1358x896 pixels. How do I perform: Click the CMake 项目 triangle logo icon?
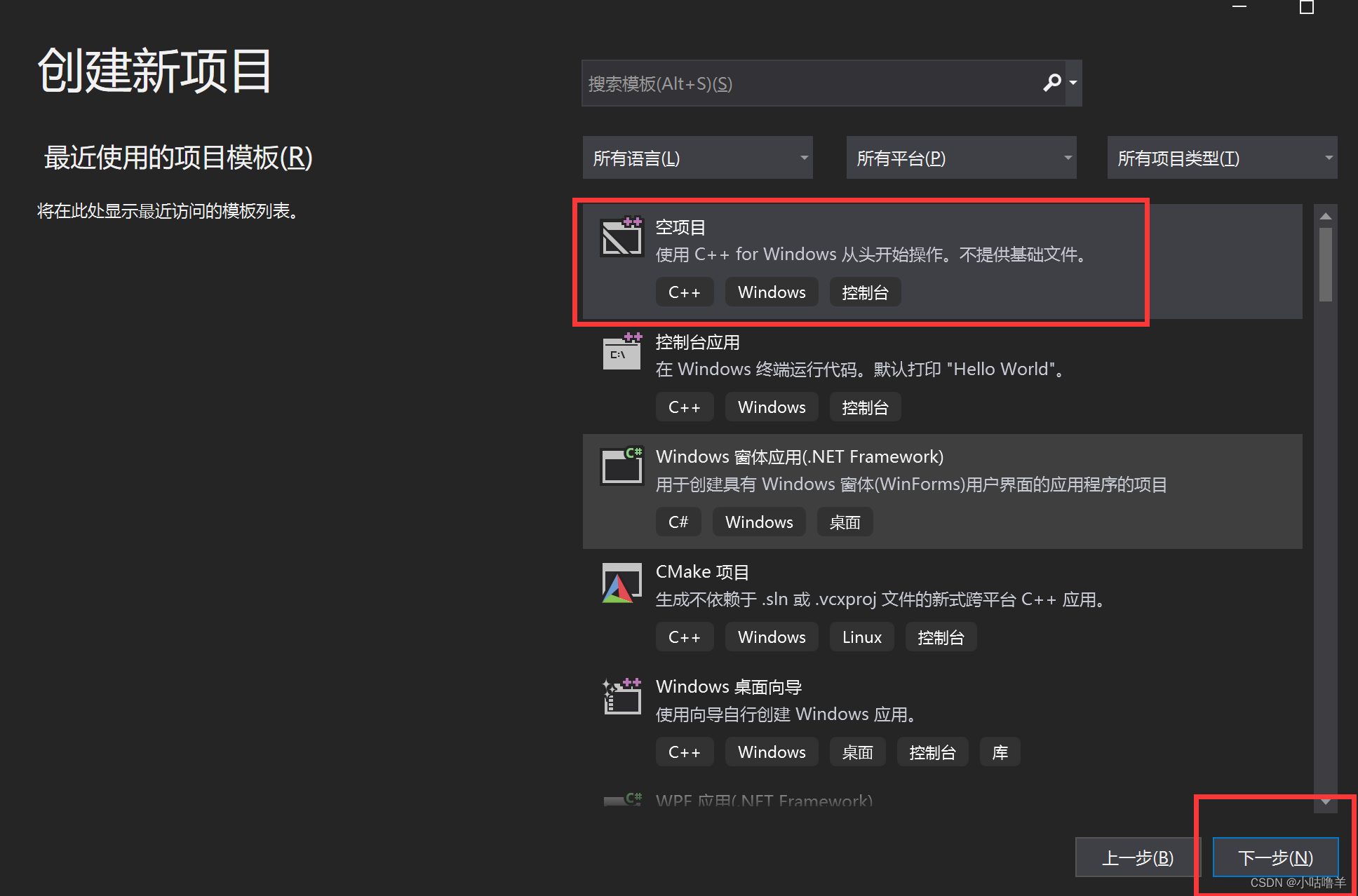click(621, 583)
